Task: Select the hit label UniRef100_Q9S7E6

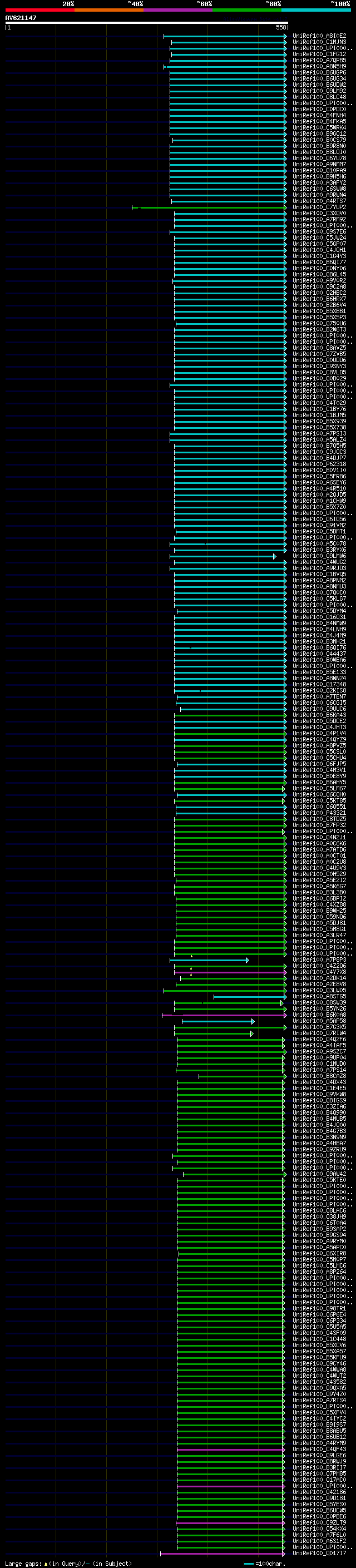Action: click(319, 231)
